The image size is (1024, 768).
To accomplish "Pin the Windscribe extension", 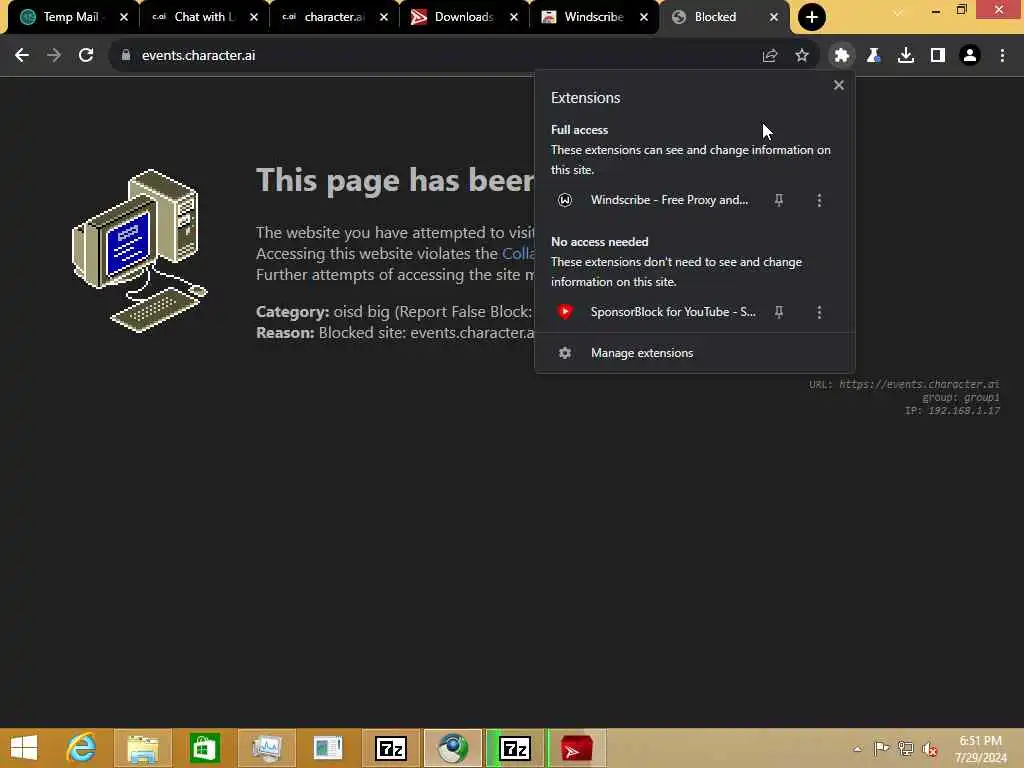I will [779, 200].
